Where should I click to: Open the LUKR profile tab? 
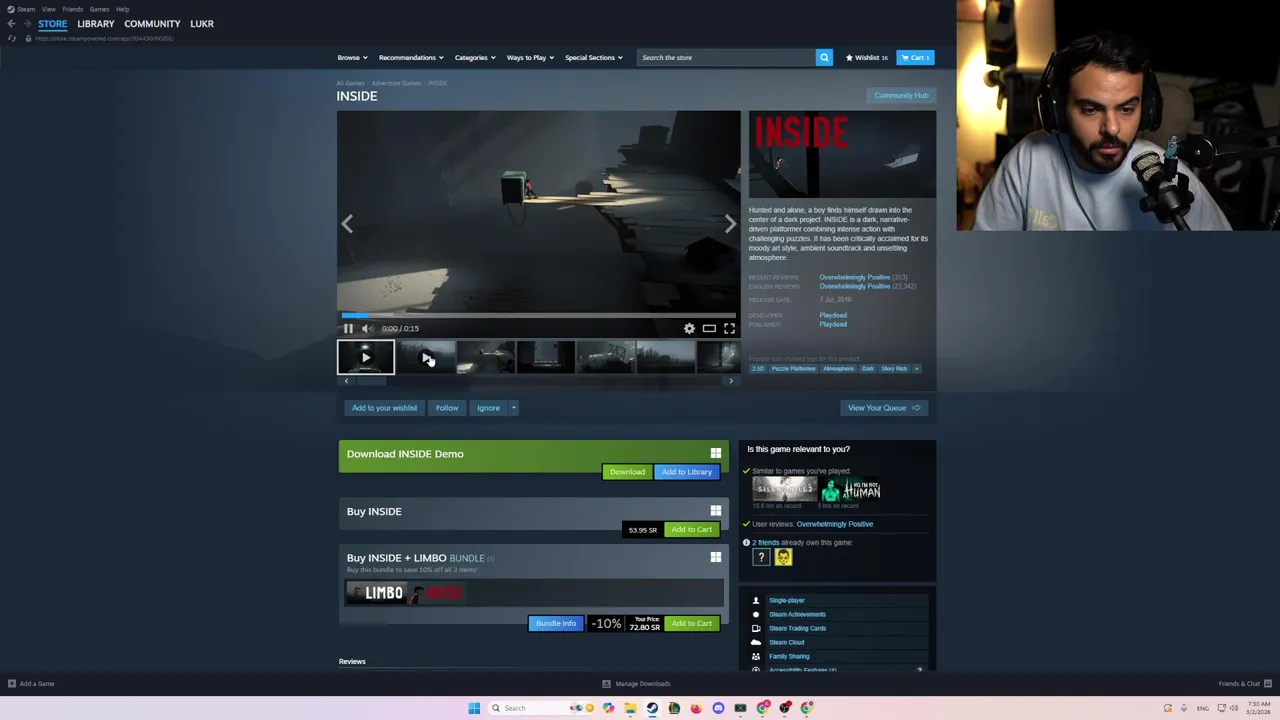pos(202,23)
